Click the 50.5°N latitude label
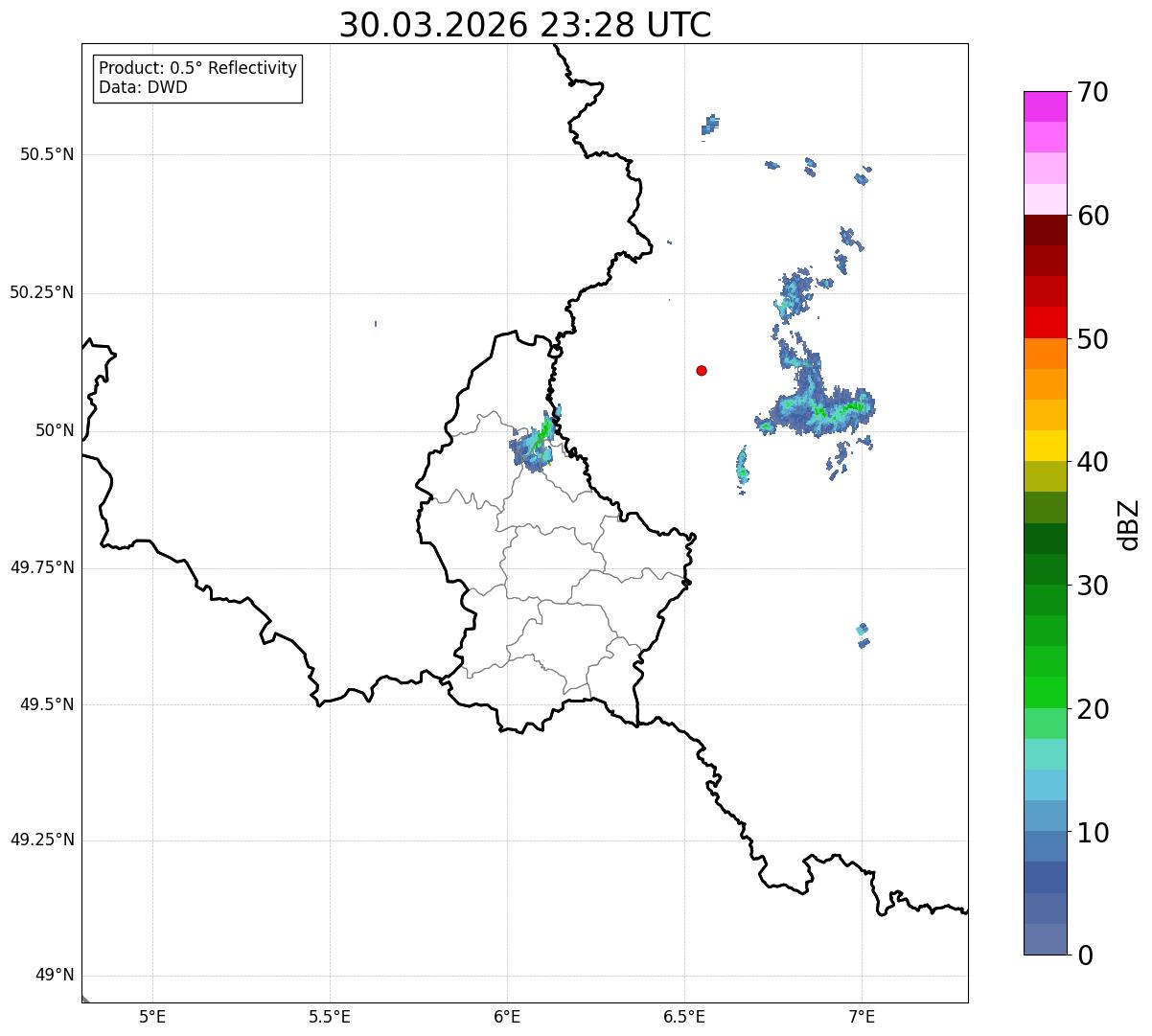Image resolution: width=1152 pixels, height=1036 pixels. (x=47, y=154)
